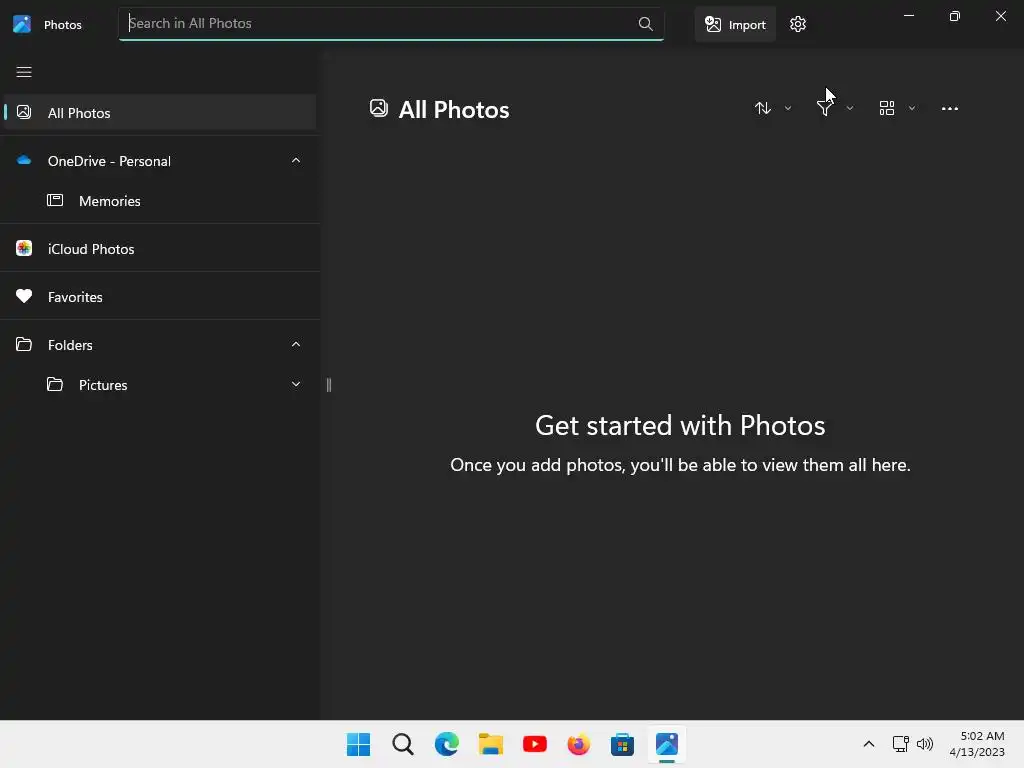
Task: Click the Import button
Action: pyautogui.click(x=735, y=24)
